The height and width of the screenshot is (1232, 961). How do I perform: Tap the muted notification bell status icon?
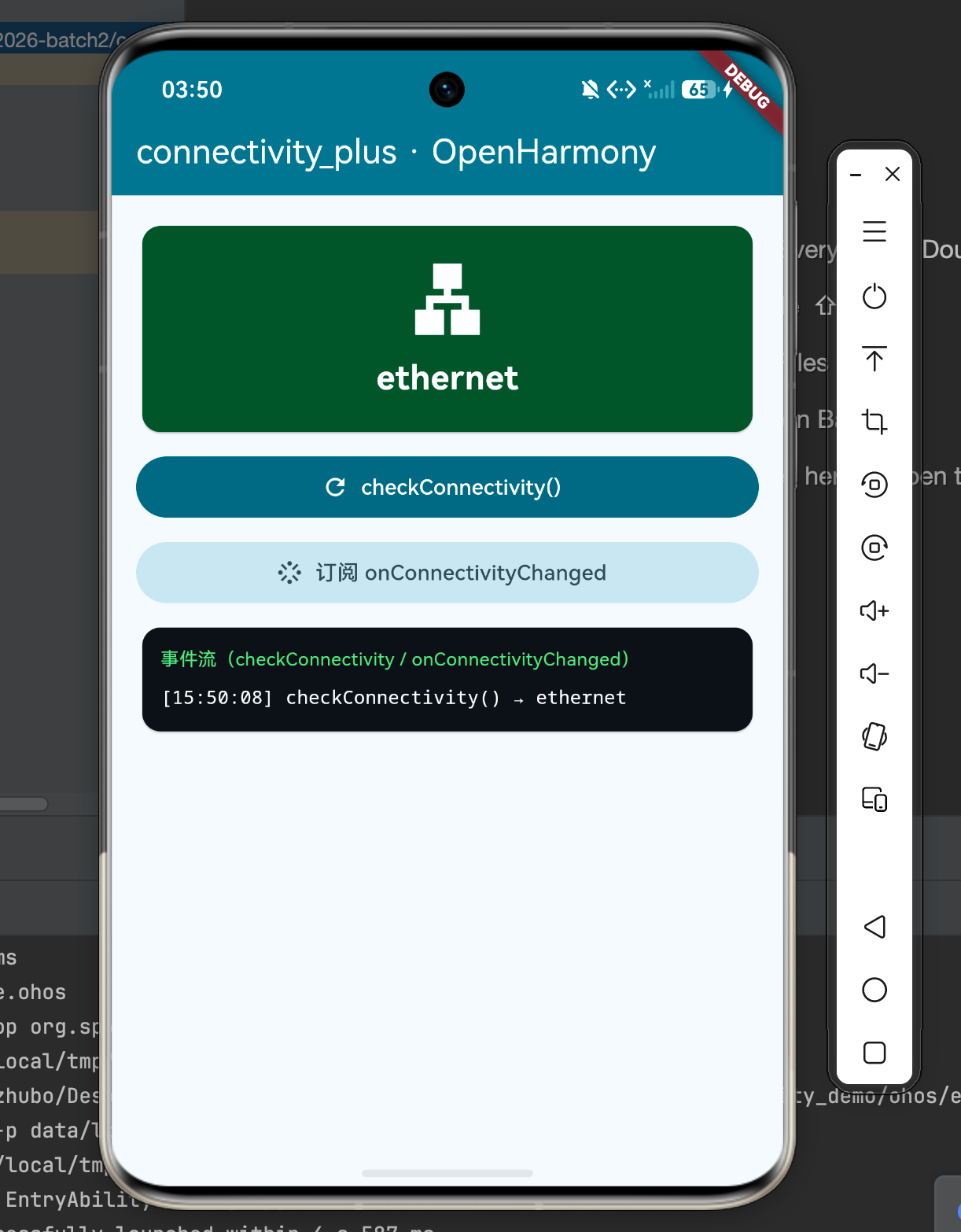pyautogui.click(x=590, y=90)
